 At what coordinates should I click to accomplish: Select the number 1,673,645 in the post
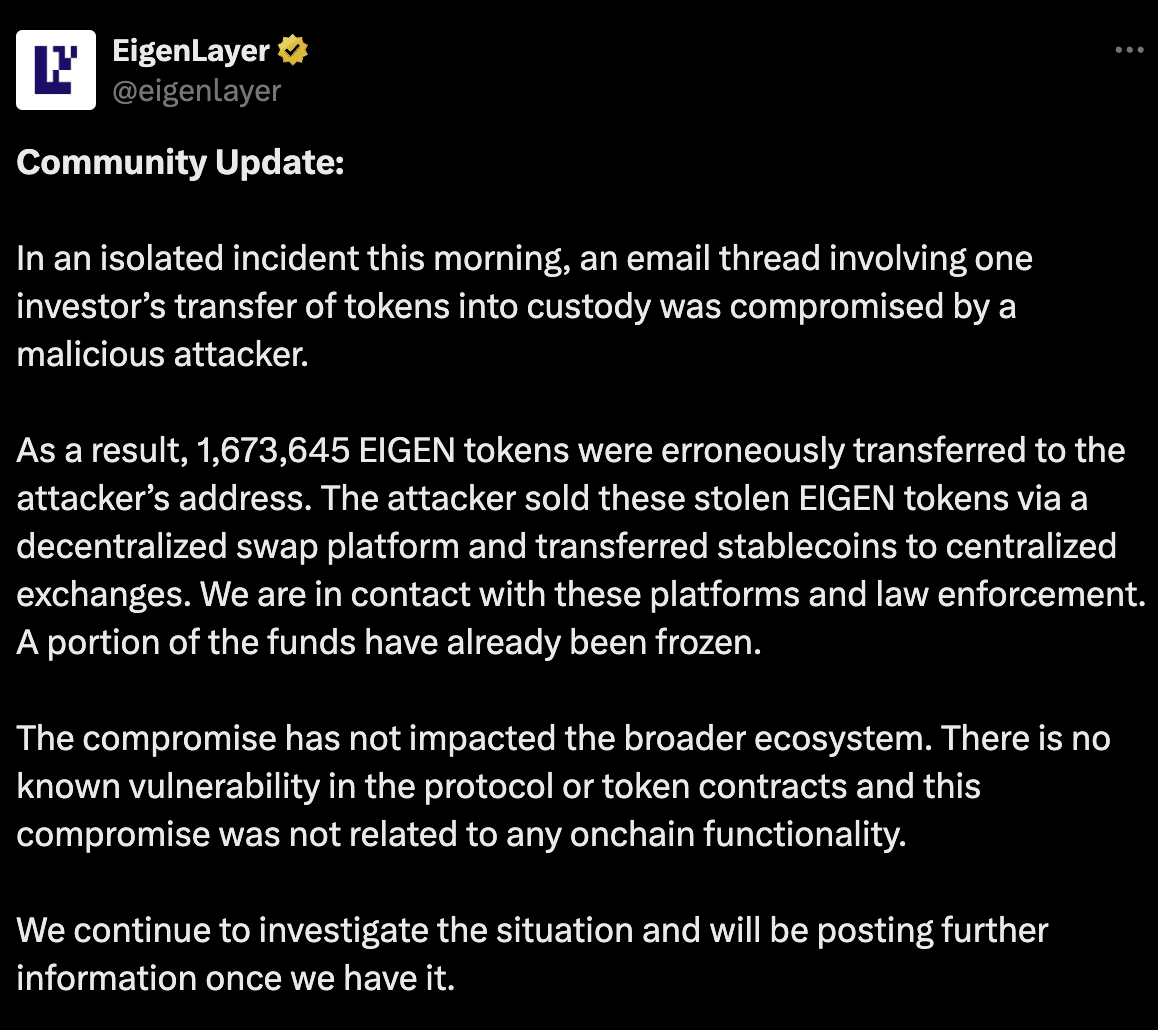[273, 450]
